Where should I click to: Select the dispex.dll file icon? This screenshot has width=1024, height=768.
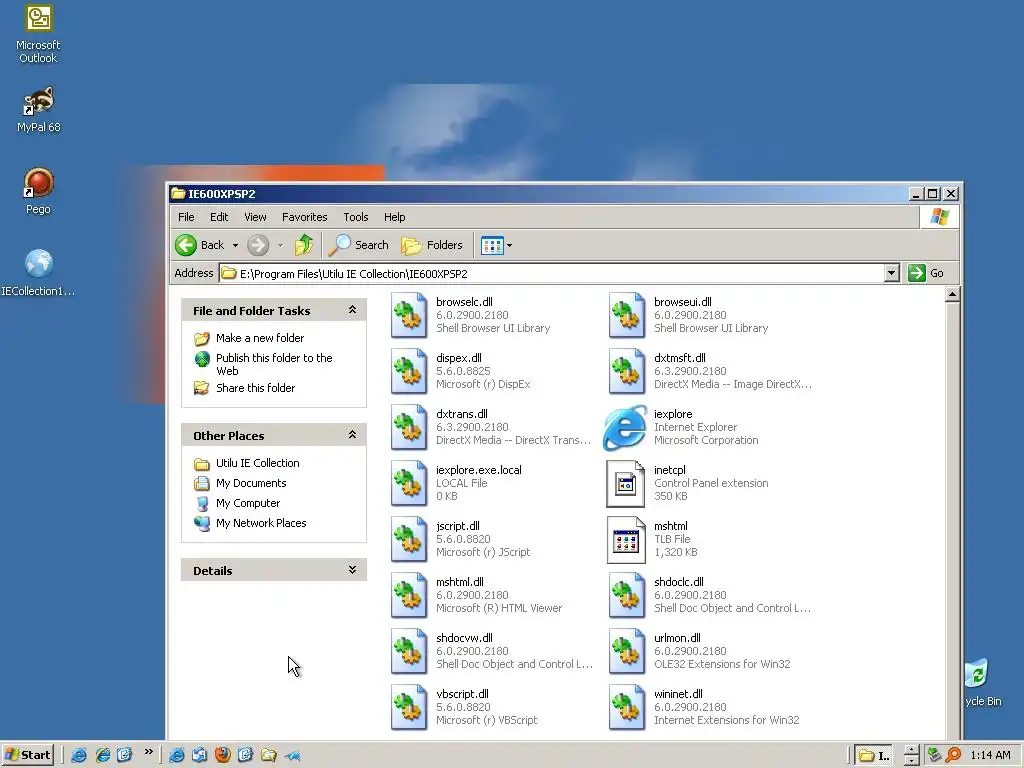pyautogui.click(x=408, y=371)
